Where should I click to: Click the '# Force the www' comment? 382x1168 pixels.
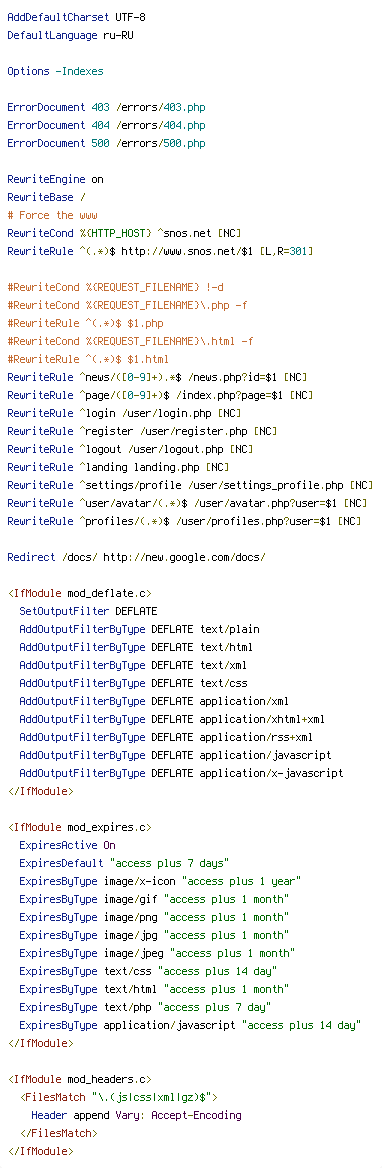point(52,215)
